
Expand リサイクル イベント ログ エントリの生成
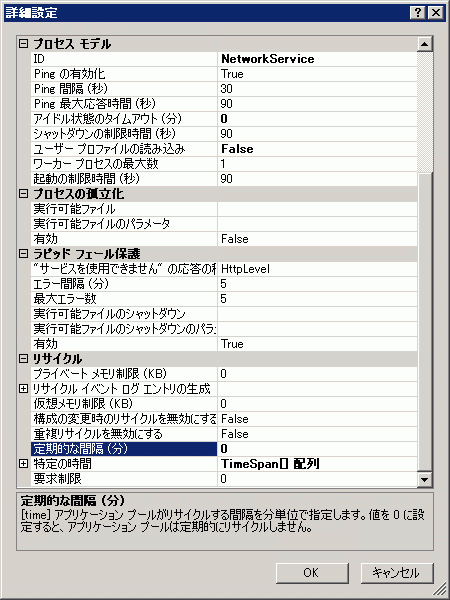pyautogui.click(x=24, y=389)
